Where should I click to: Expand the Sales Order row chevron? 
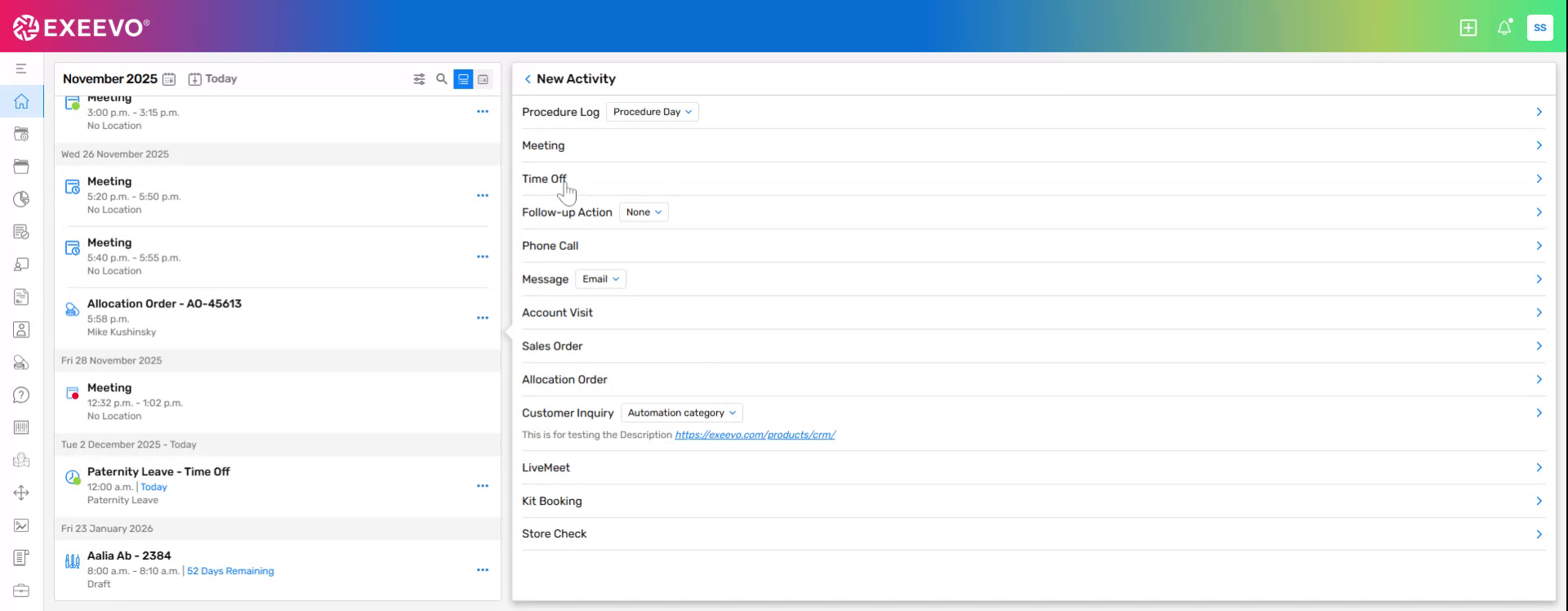(1539, 346)
